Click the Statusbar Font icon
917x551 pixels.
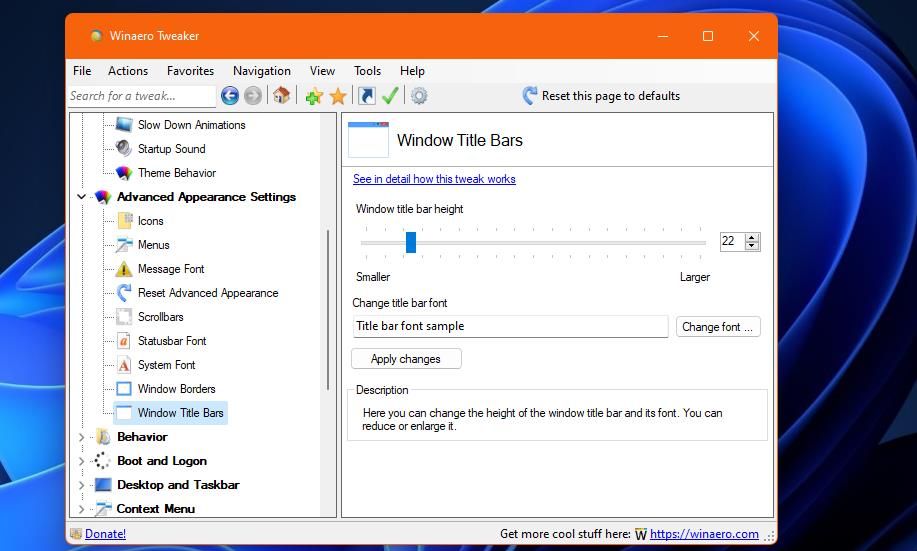pos(124,340)
